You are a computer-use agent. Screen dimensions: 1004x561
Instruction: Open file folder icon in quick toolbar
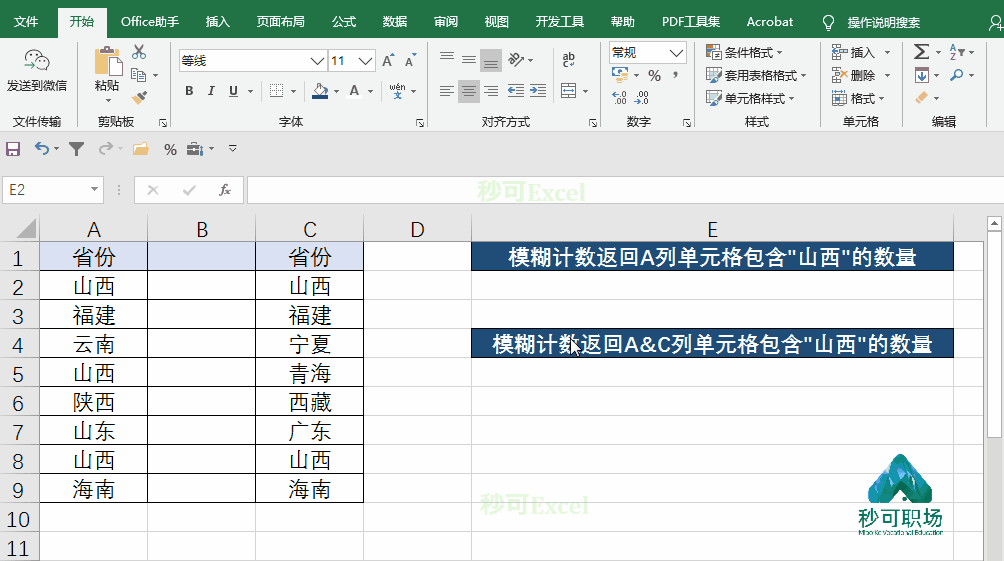140,149
